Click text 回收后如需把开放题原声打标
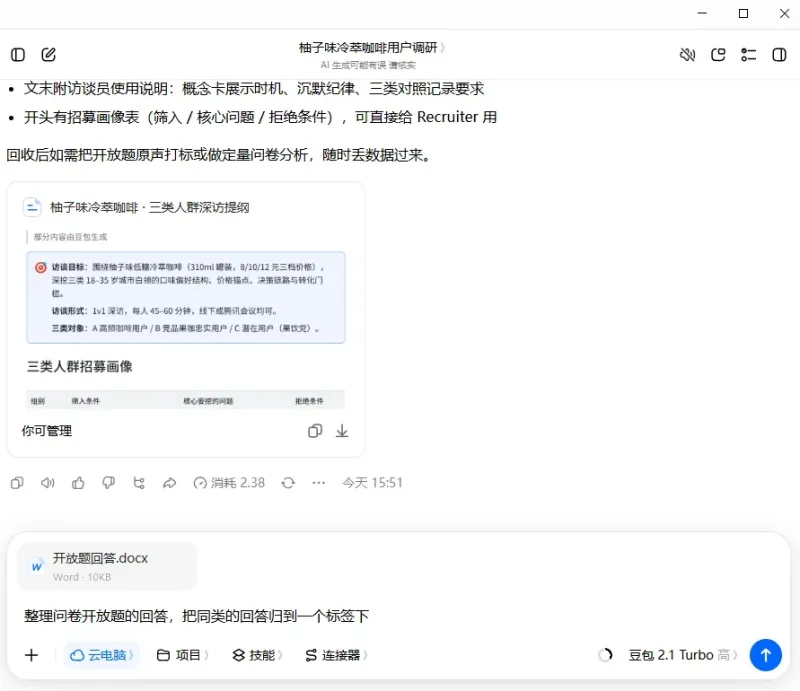The width and height of the screenshot is (800, 691). 219,155
